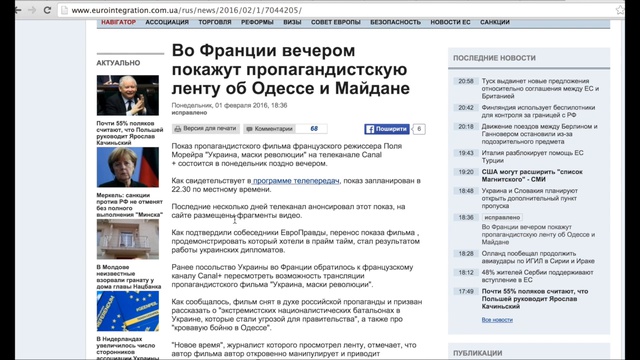Open 18:48 news Украина и Словакия планируют
This screenshot has width=640, height=360.
coord(530,198)
